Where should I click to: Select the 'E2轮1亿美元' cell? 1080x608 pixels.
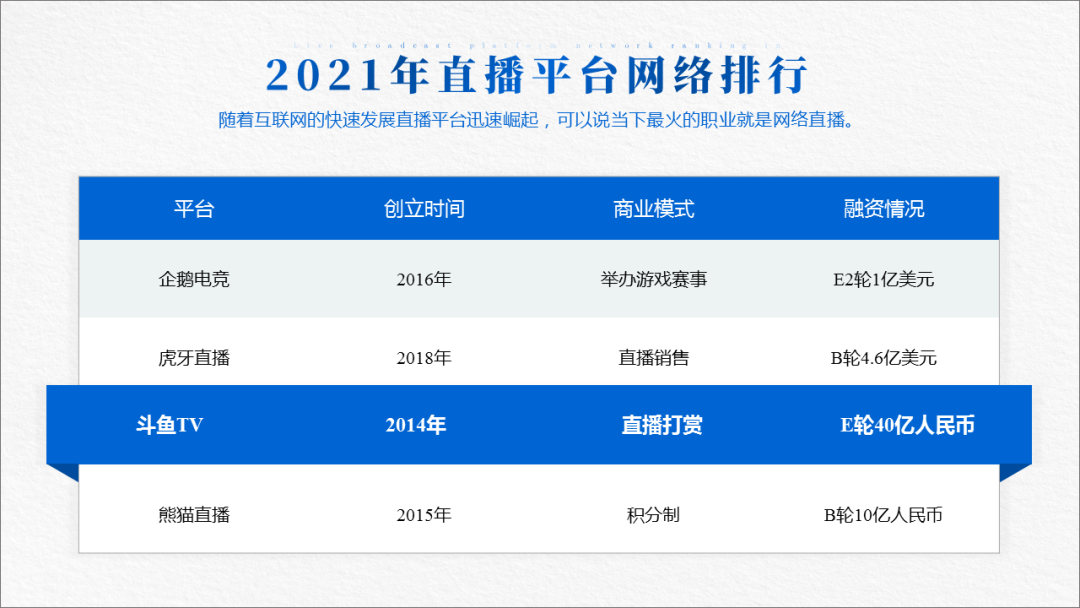point(884,279)
